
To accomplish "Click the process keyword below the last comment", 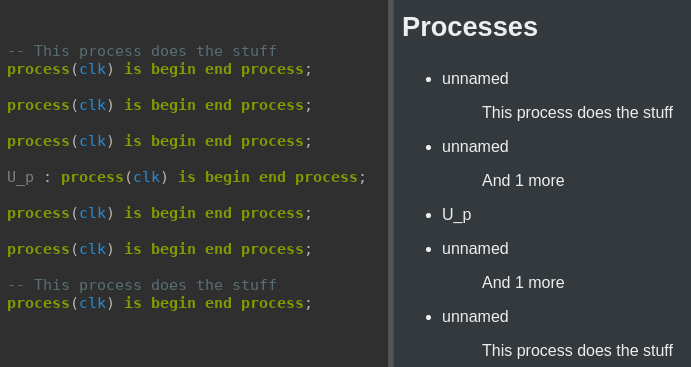I will click(x=38, y=304).
